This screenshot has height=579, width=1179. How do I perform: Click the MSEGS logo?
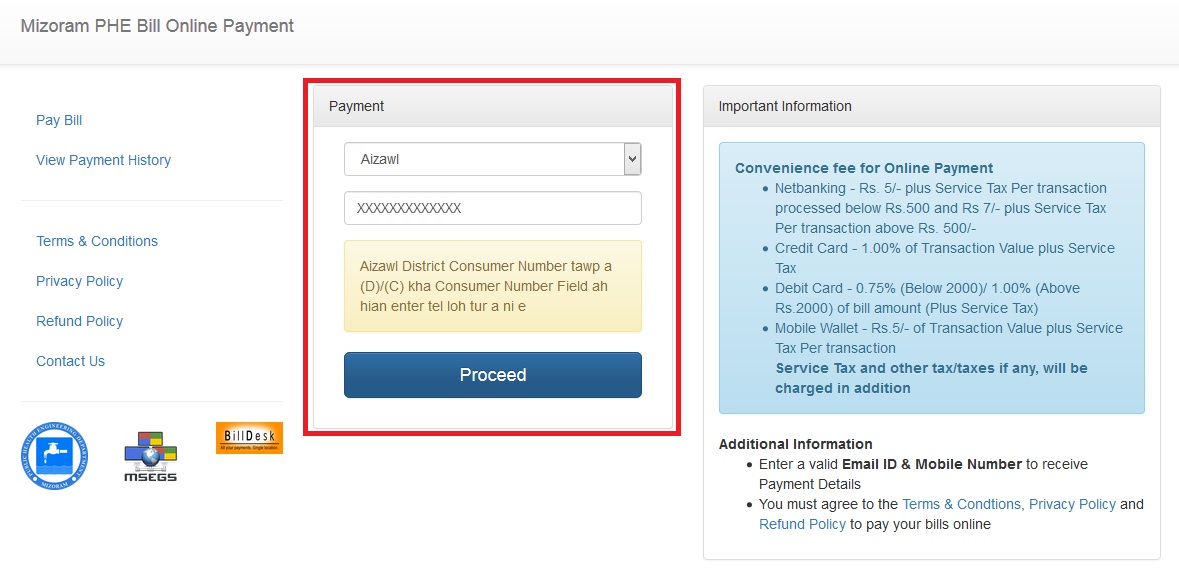[151, 458]
